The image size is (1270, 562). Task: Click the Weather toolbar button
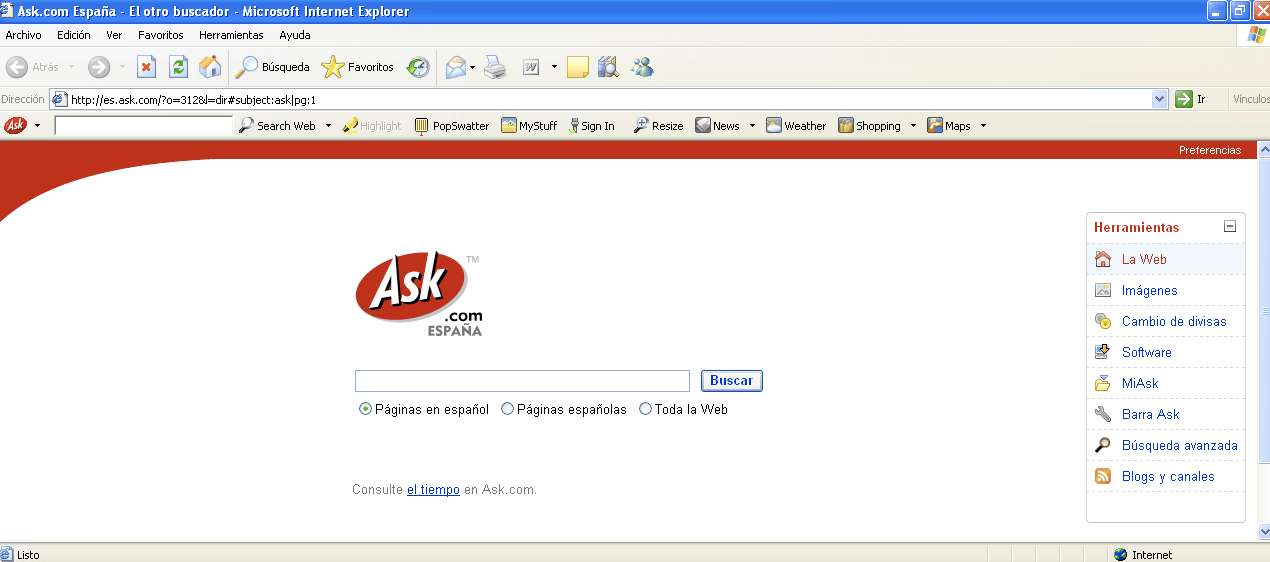(x=796, y=126)
